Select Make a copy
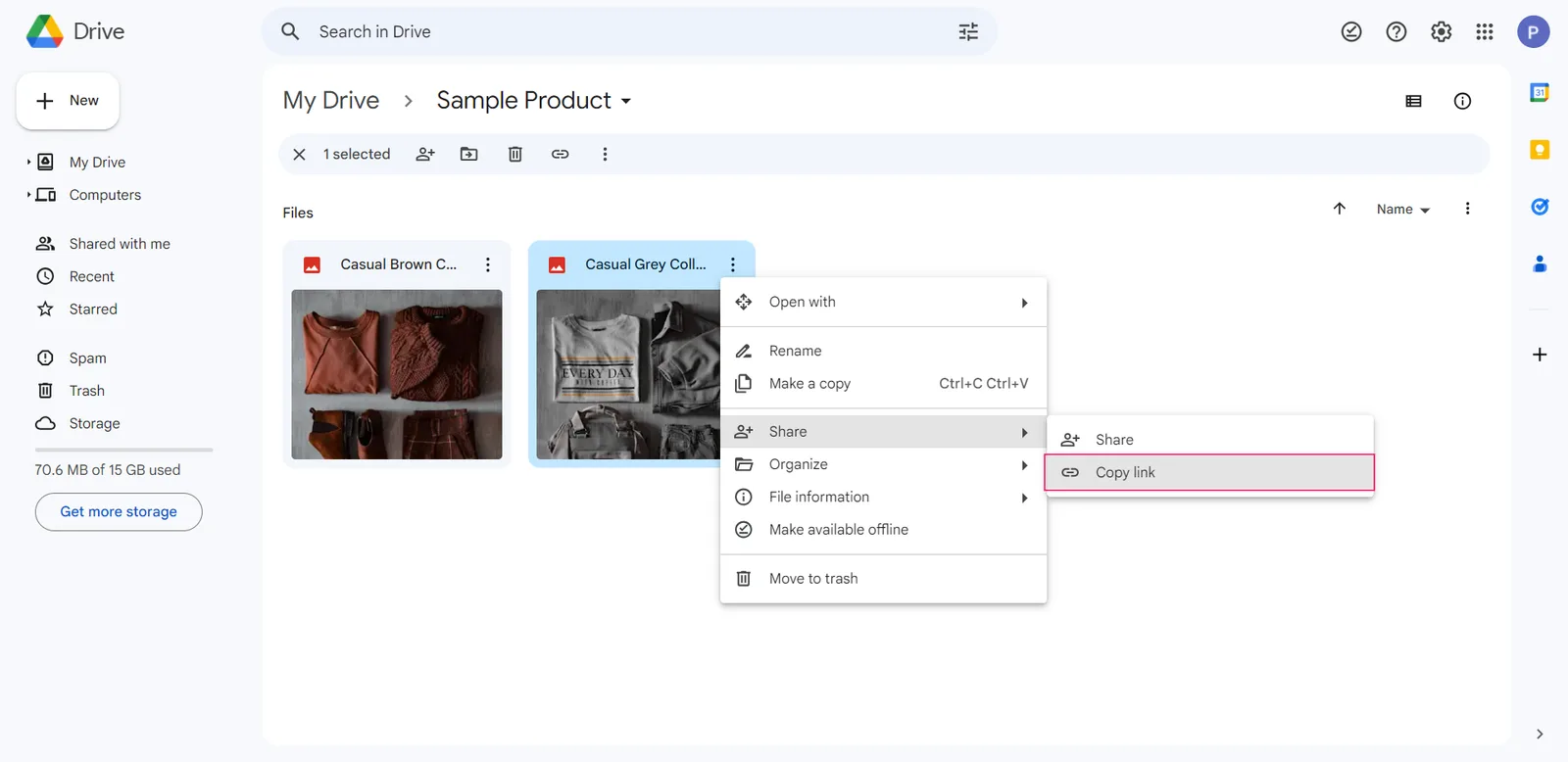 (x=883, y=384)
